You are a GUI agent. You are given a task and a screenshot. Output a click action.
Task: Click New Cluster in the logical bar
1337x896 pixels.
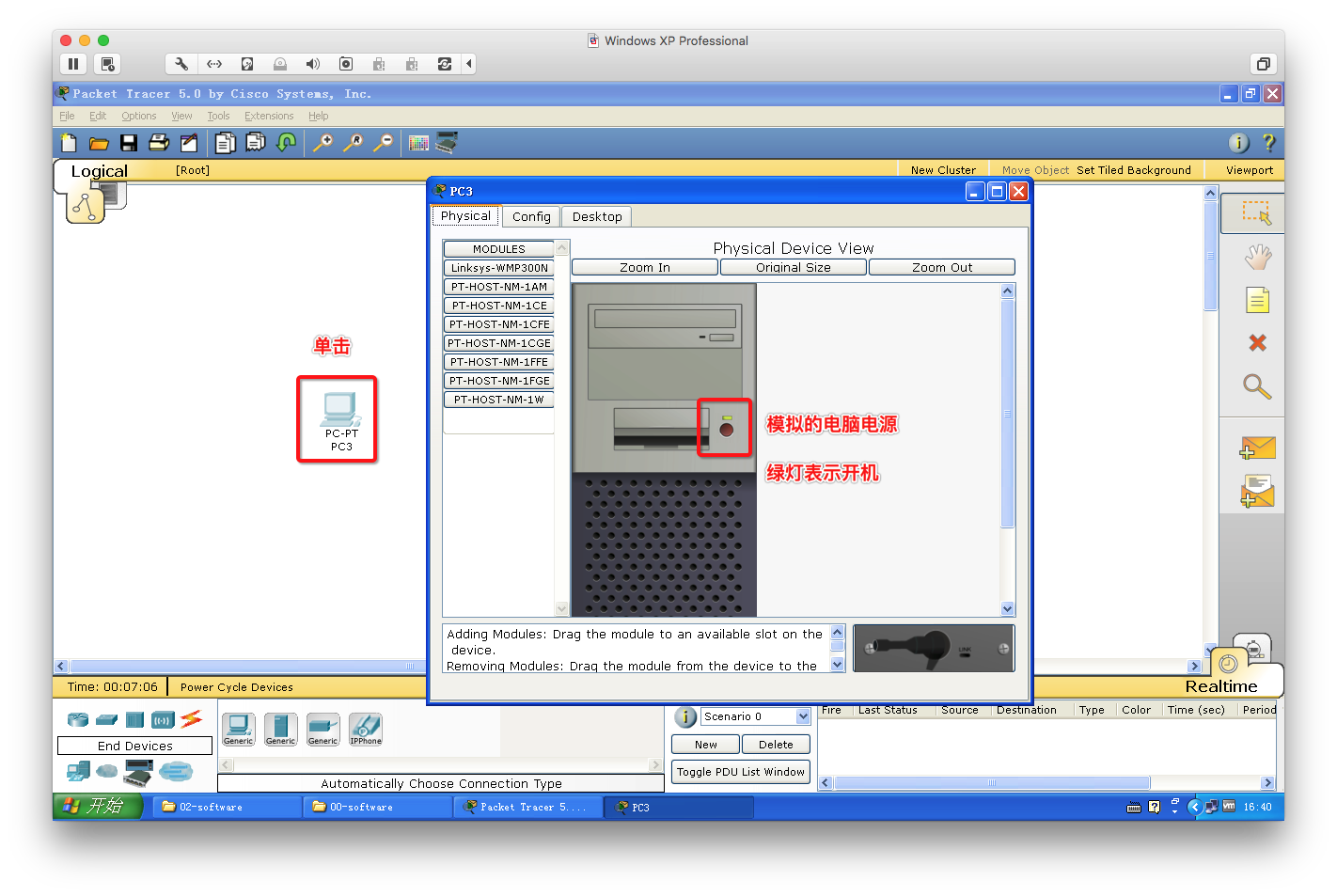point(943,170)
